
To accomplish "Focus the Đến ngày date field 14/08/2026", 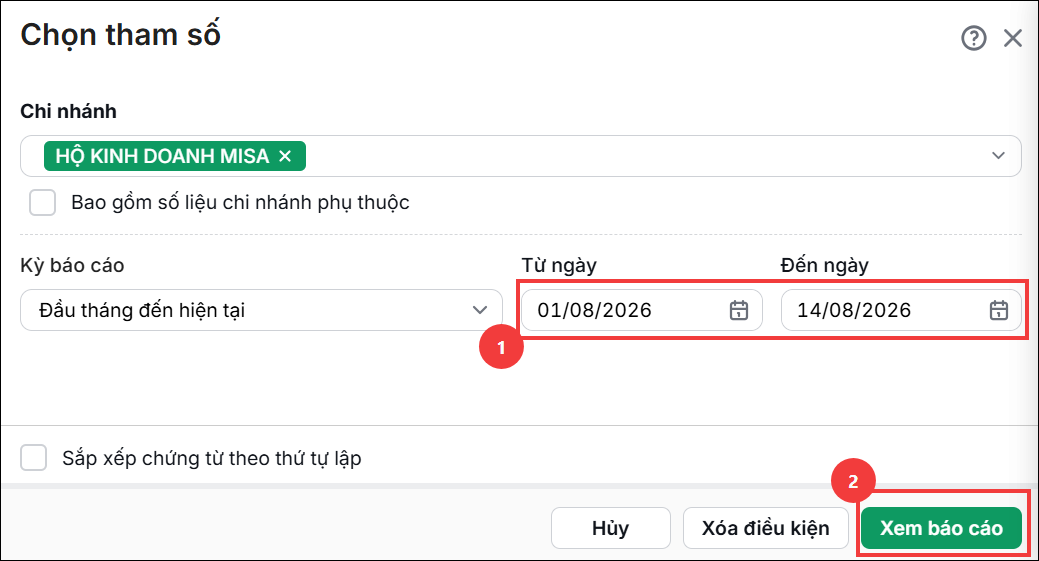I will tap(901, 310).
